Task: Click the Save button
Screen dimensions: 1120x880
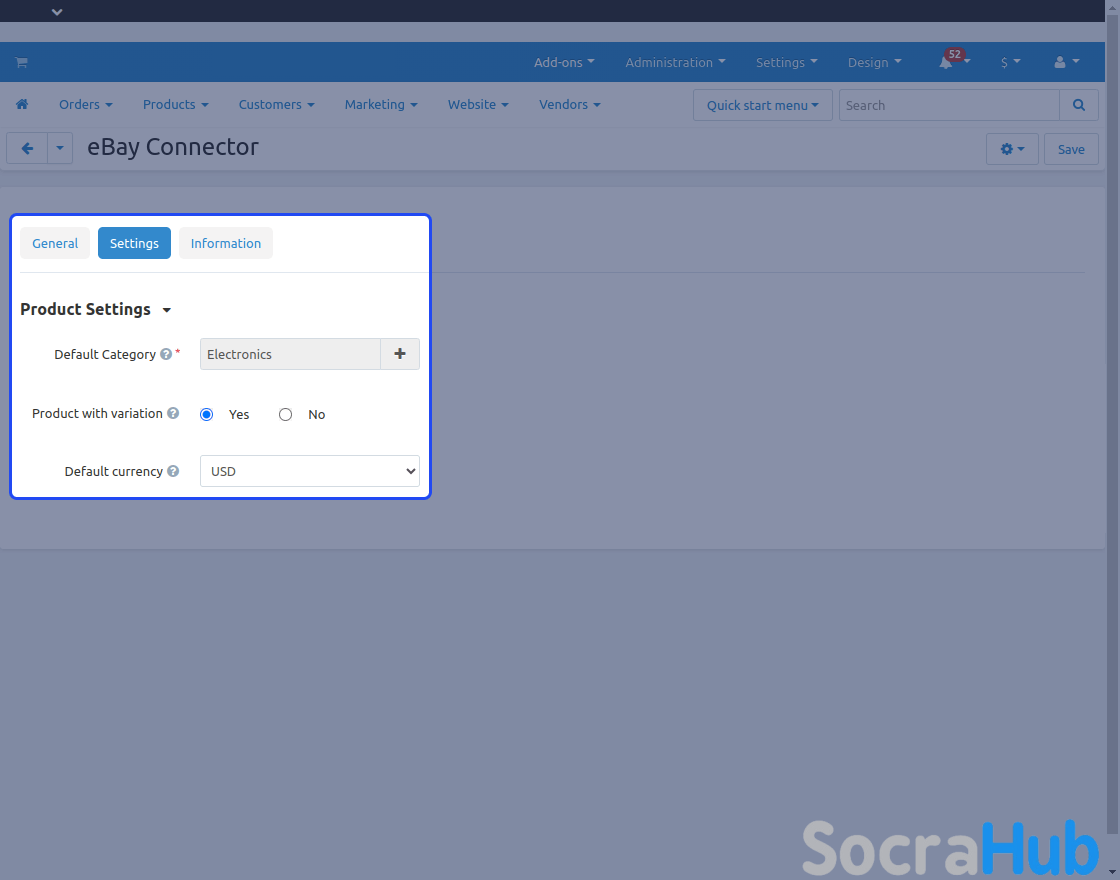Action: click(1071, 149)
